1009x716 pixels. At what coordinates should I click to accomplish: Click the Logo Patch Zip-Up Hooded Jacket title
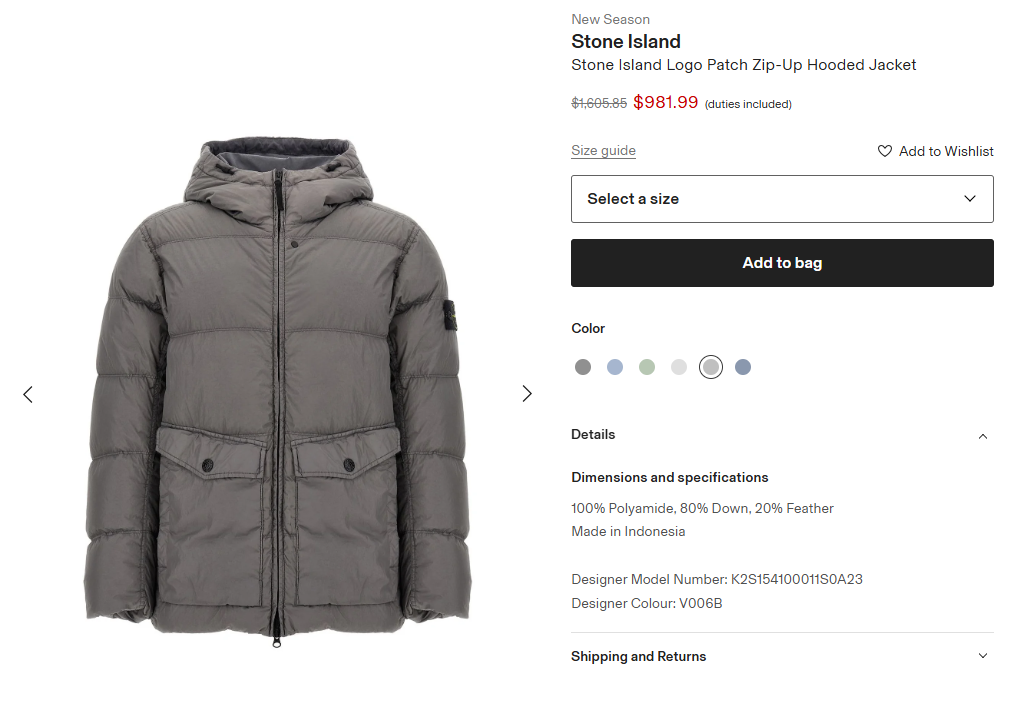pos(743,65)
